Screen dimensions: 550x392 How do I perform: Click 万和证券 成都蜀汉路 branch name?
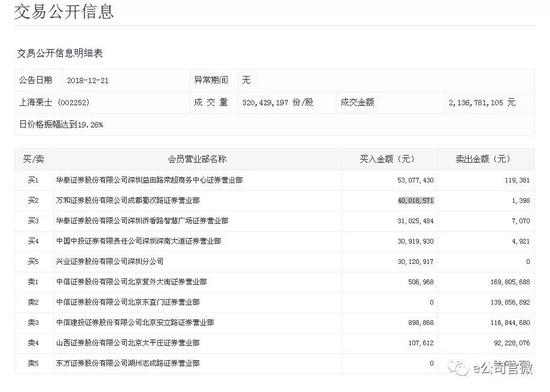(128, 200)
